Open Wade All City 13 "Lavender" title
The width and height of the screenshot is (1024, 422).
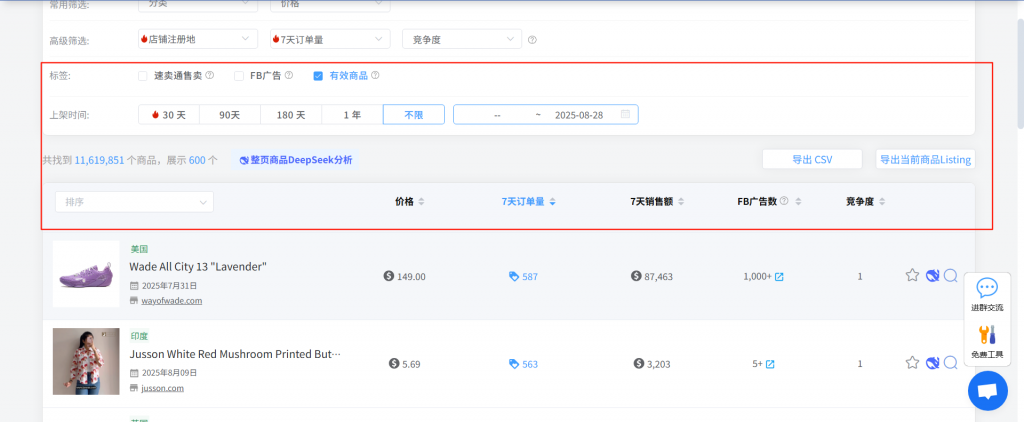point(198,267)
